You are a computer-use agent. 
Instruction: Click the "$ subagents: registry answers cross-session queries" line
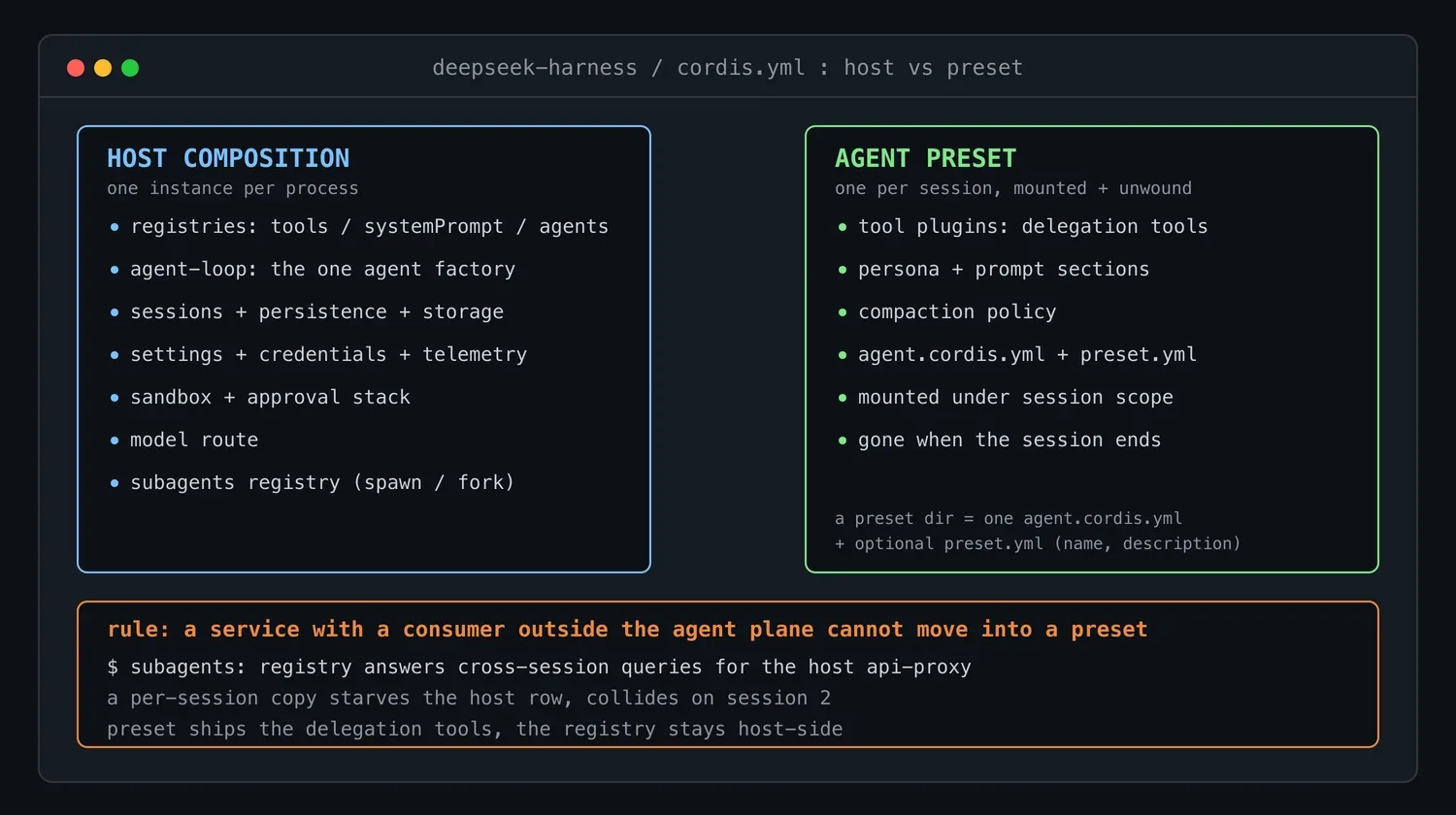539,668
